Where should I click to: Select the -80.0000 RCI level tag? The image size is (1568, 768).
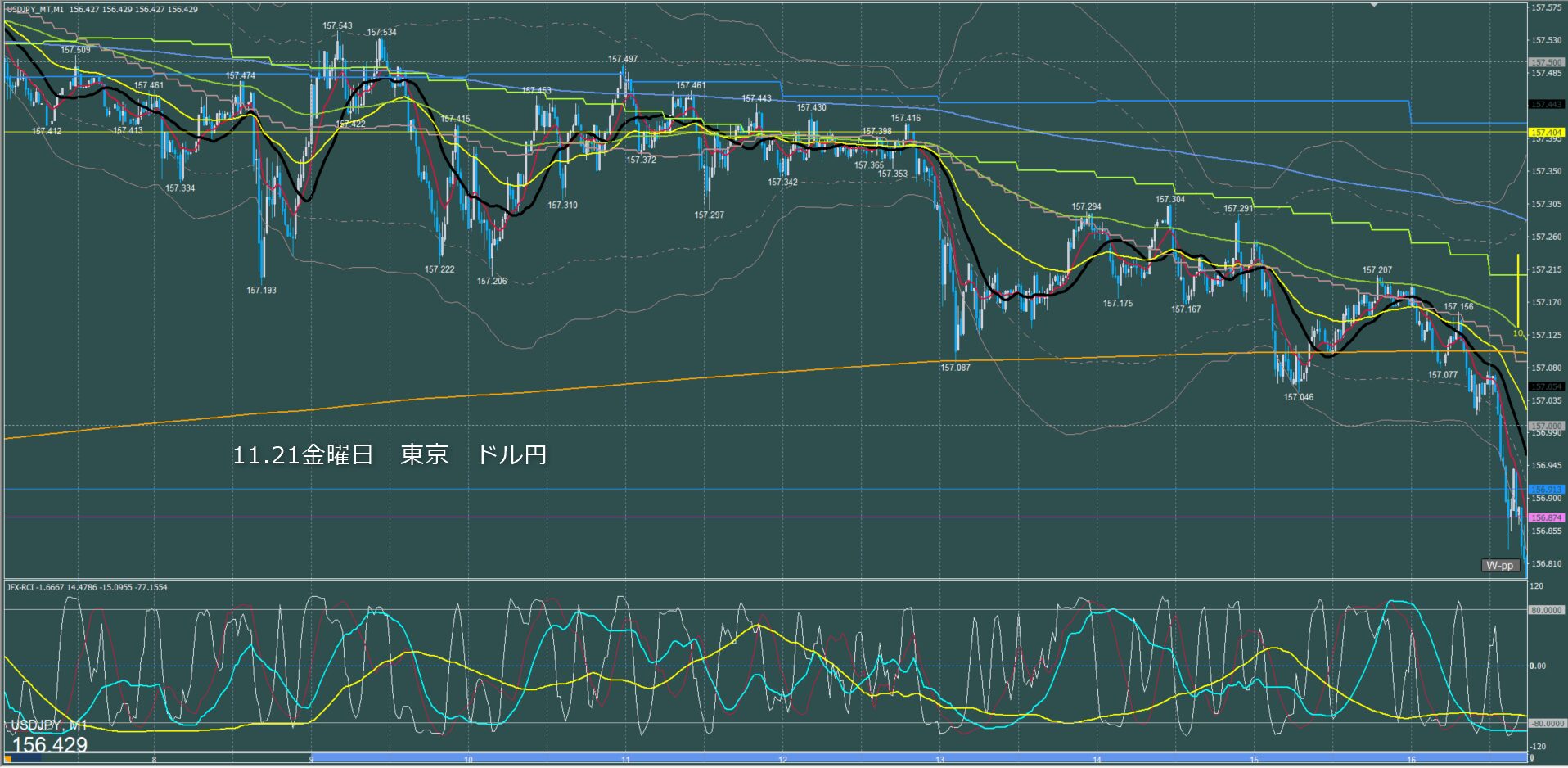[1546, 724]
